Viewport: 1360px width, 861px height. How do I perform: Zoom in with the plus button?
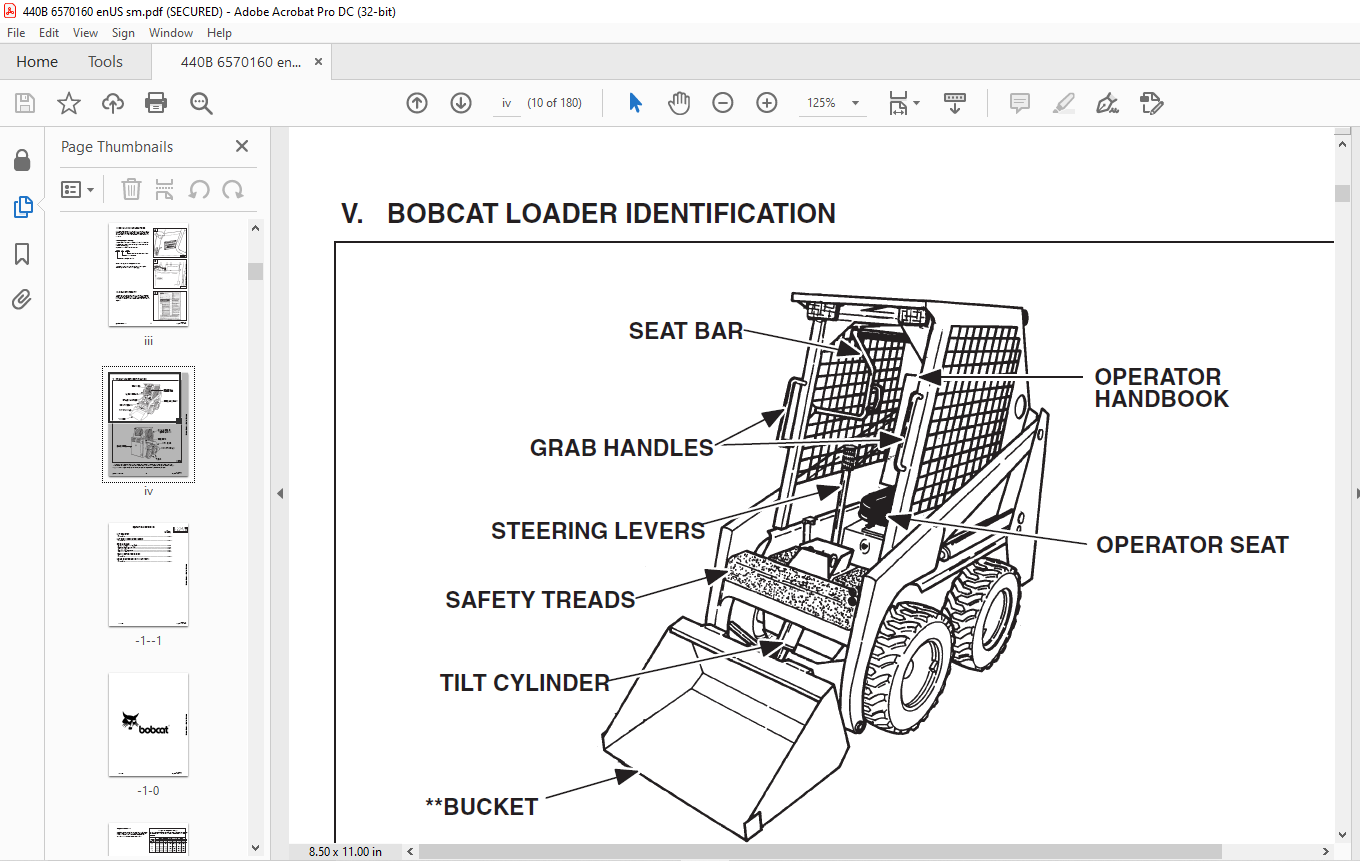pos(767,103)
